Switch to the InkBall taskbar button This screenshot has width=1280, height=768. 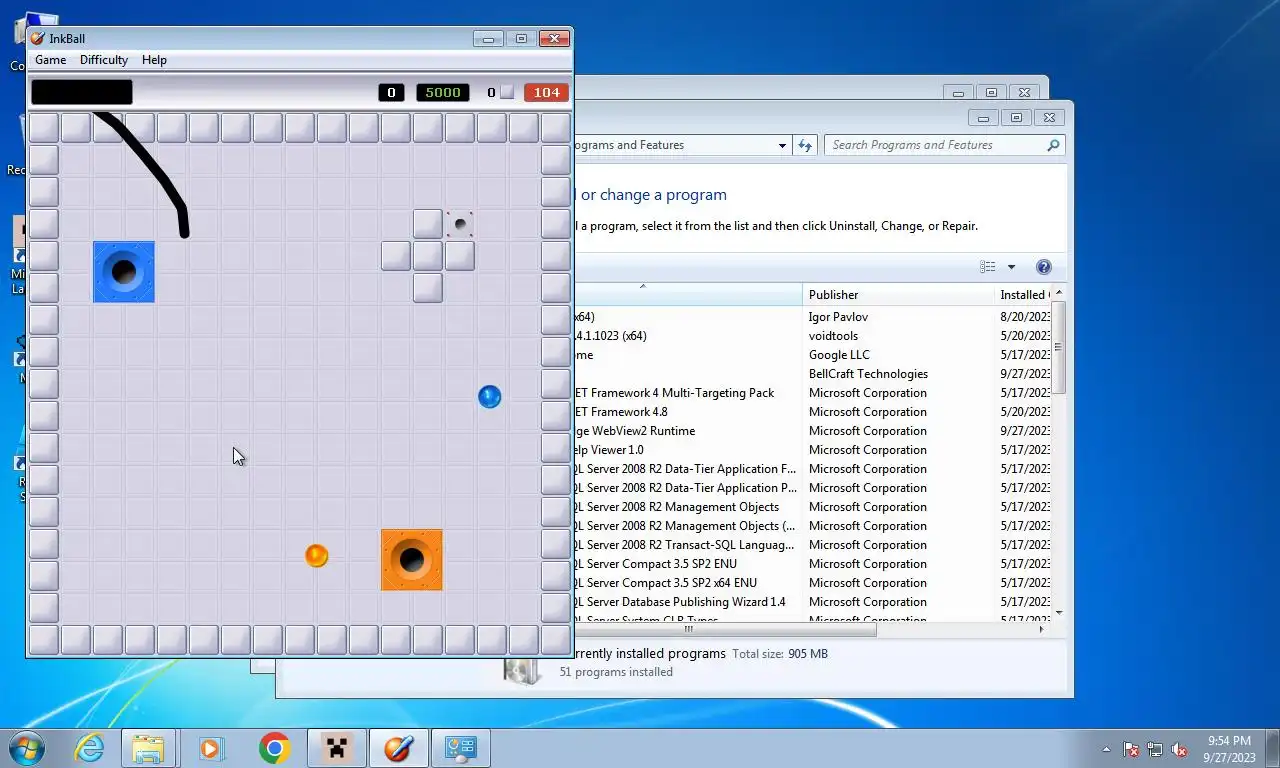coord(399,748)
